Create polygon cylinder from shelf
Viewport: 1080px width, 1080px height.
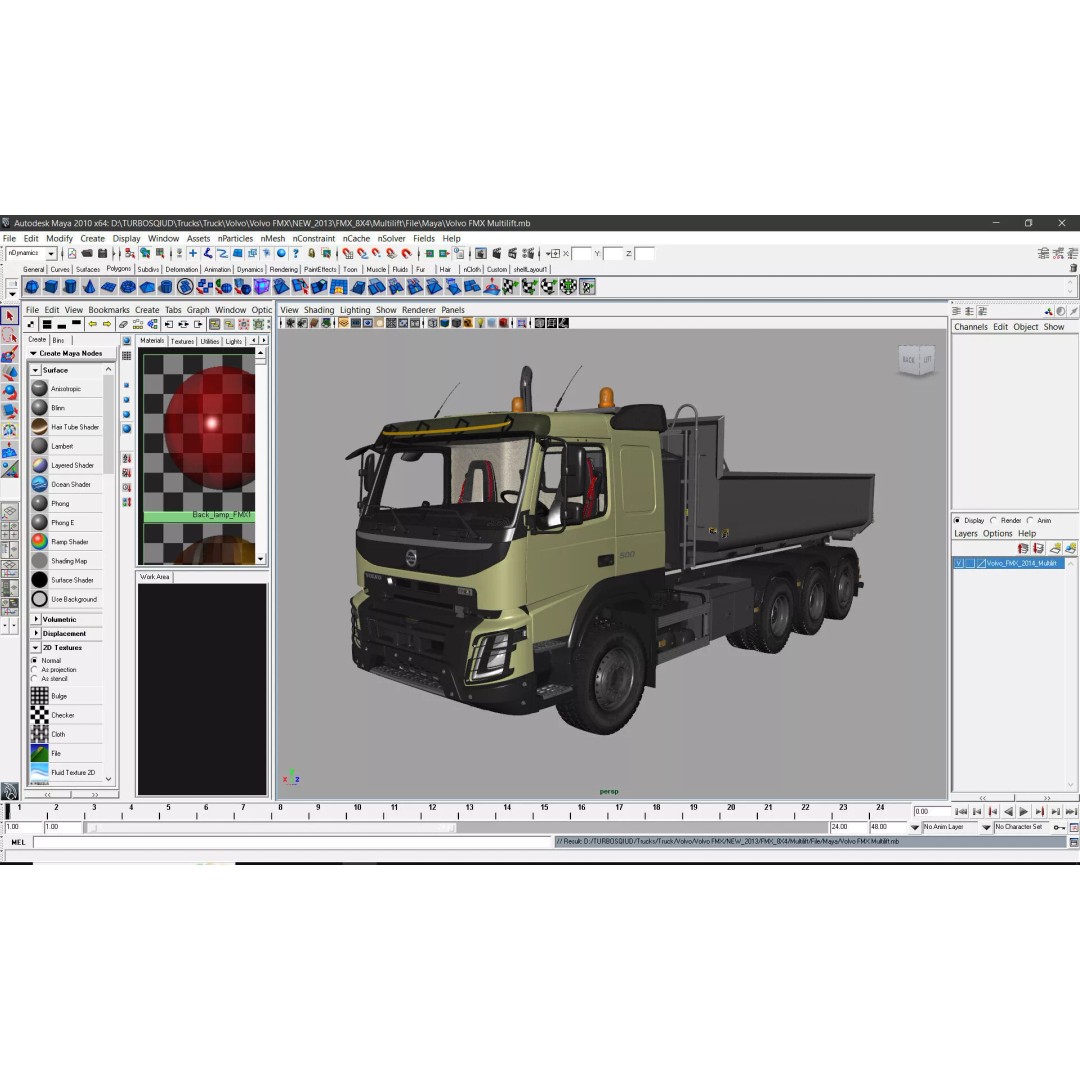click(70, 287)
